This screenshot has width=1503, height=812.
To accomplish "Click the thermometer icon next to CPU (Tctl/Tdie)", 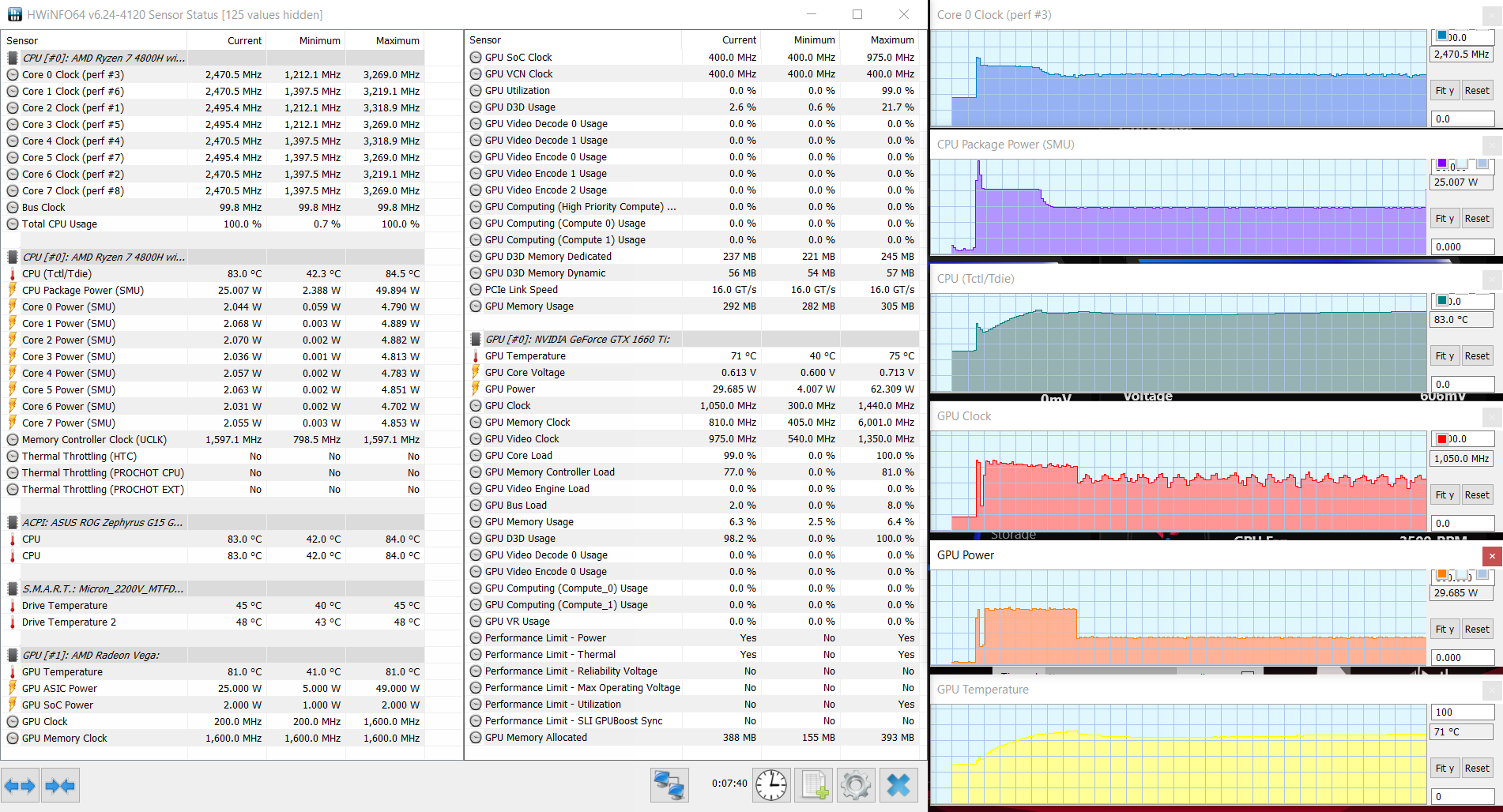I will tap(13, 273).
